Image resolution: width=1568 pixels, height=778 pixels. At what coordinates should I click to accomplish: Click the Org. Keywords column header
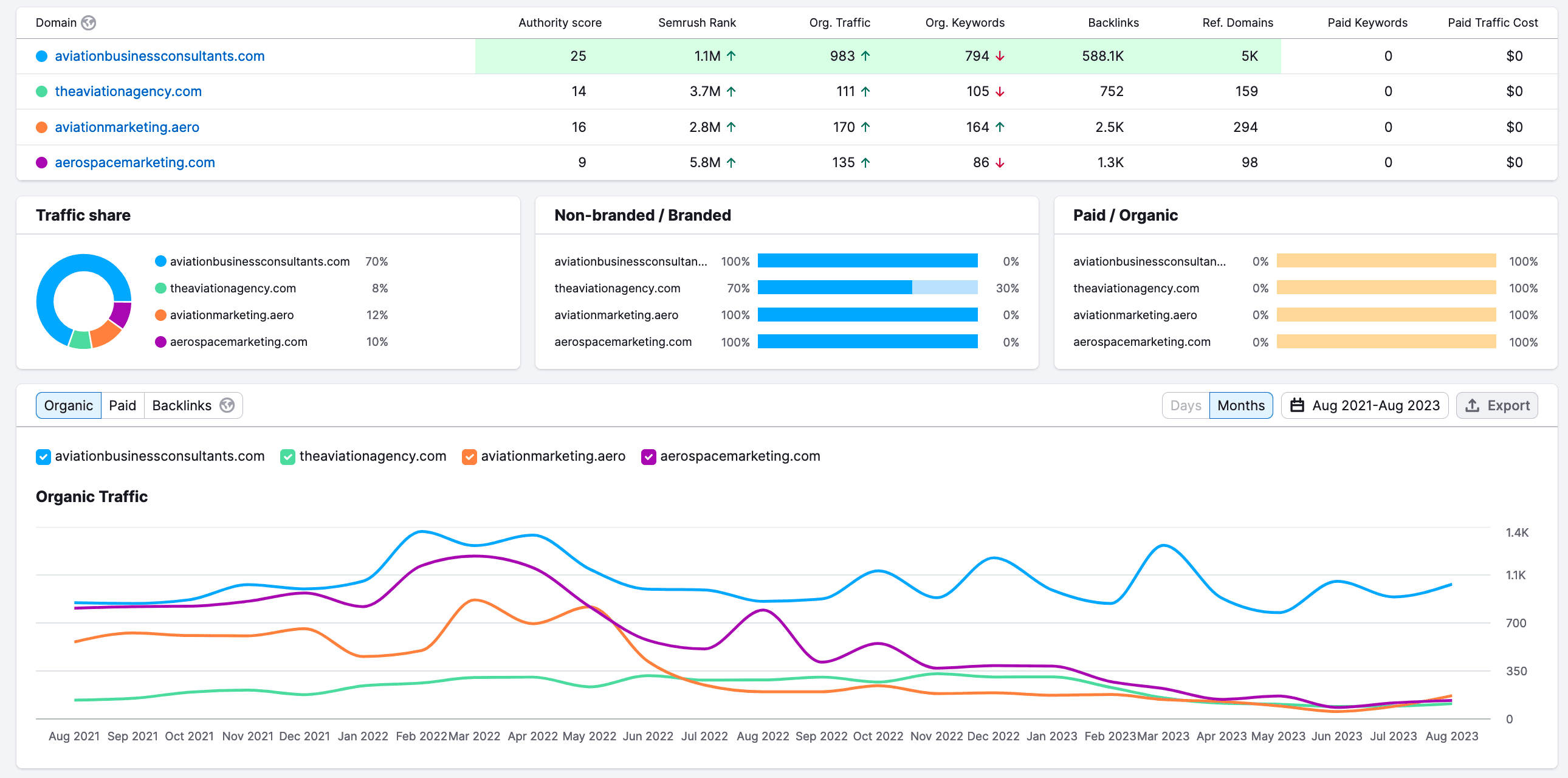(965, 22)
